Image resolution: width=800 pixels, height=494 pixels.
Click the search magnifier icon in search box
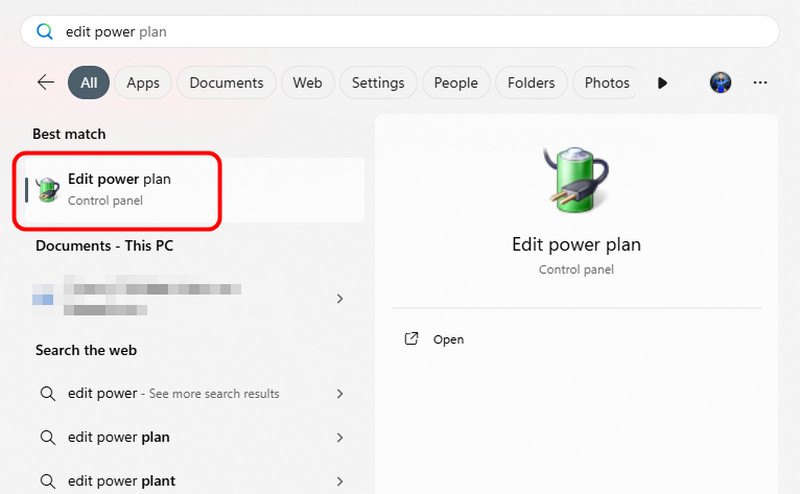[x=44, y=32]
